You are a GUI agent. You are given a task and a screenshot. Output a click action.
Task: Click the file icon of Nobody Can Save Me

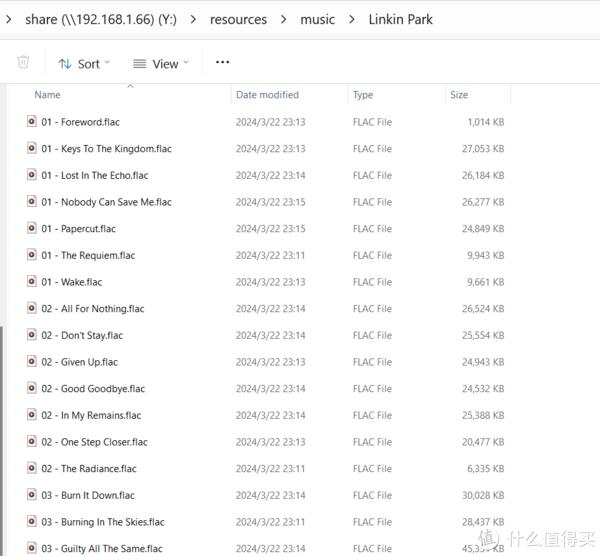32,201
